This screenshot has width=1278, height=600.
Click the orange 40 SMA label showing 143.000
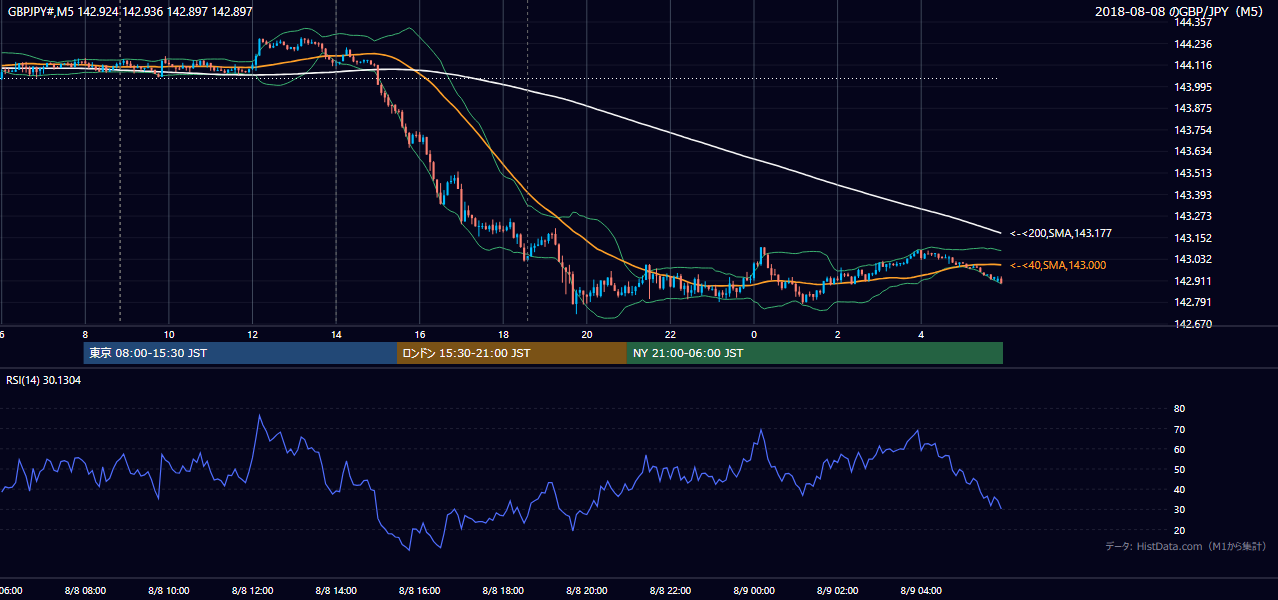tap(1059, 265)
